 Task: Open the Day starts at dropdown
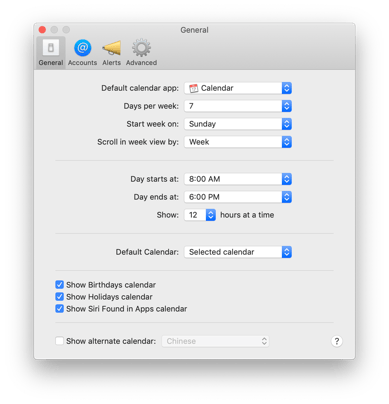click(x=238, y=179)
